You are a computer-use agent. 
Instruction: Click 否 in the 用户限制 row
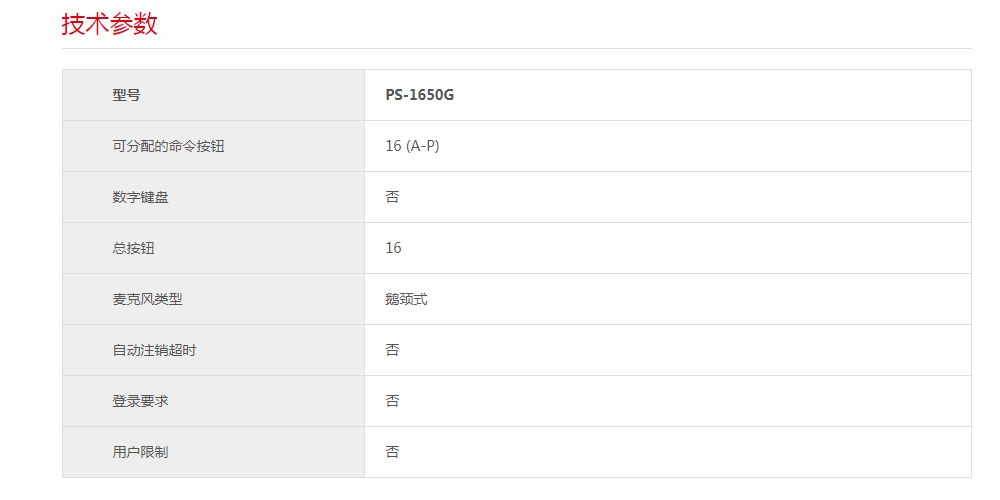[x=392, y=453]
